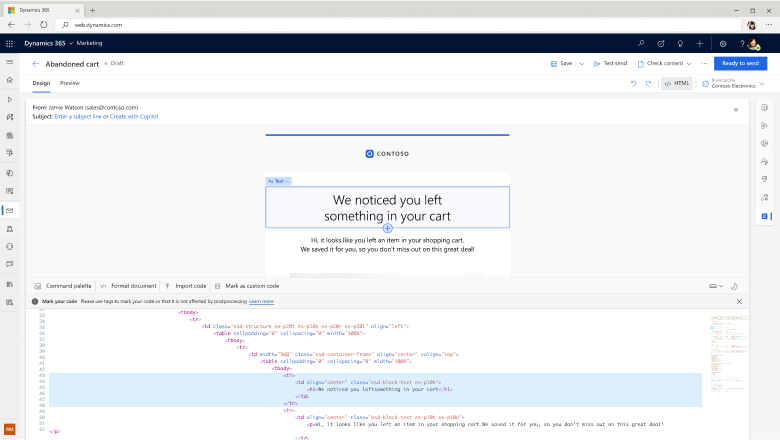
Task: Click Create with Copilot link
Action: 134,116
